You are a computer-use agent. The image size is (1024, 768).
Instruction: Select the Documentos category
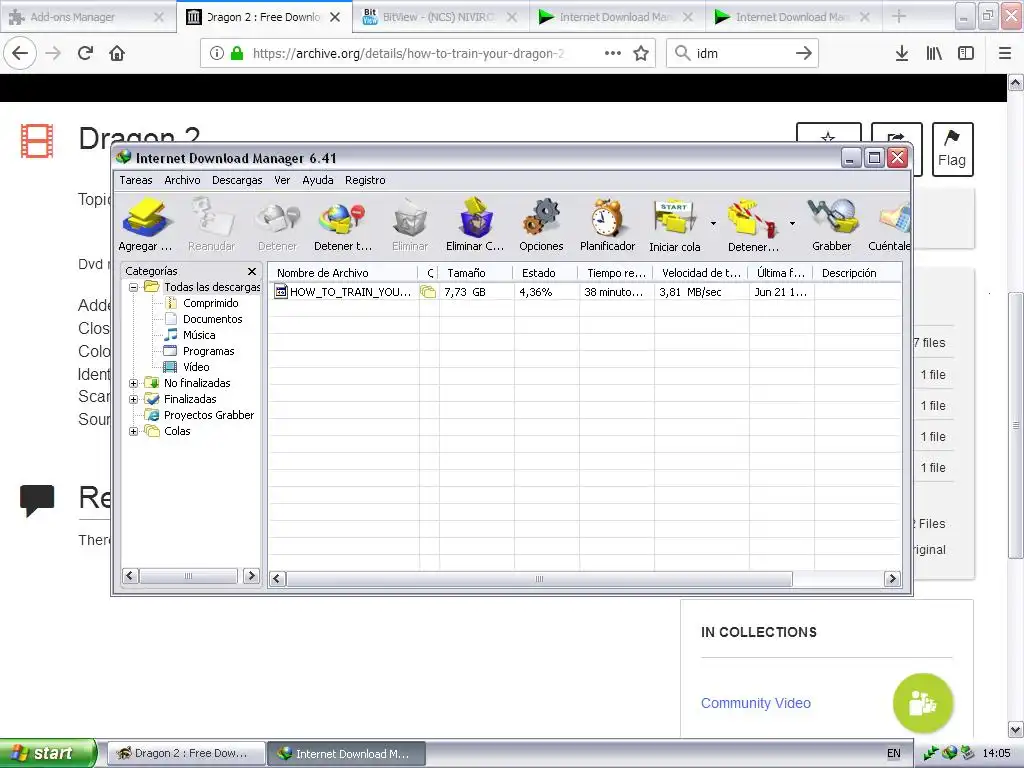[212, 319]
